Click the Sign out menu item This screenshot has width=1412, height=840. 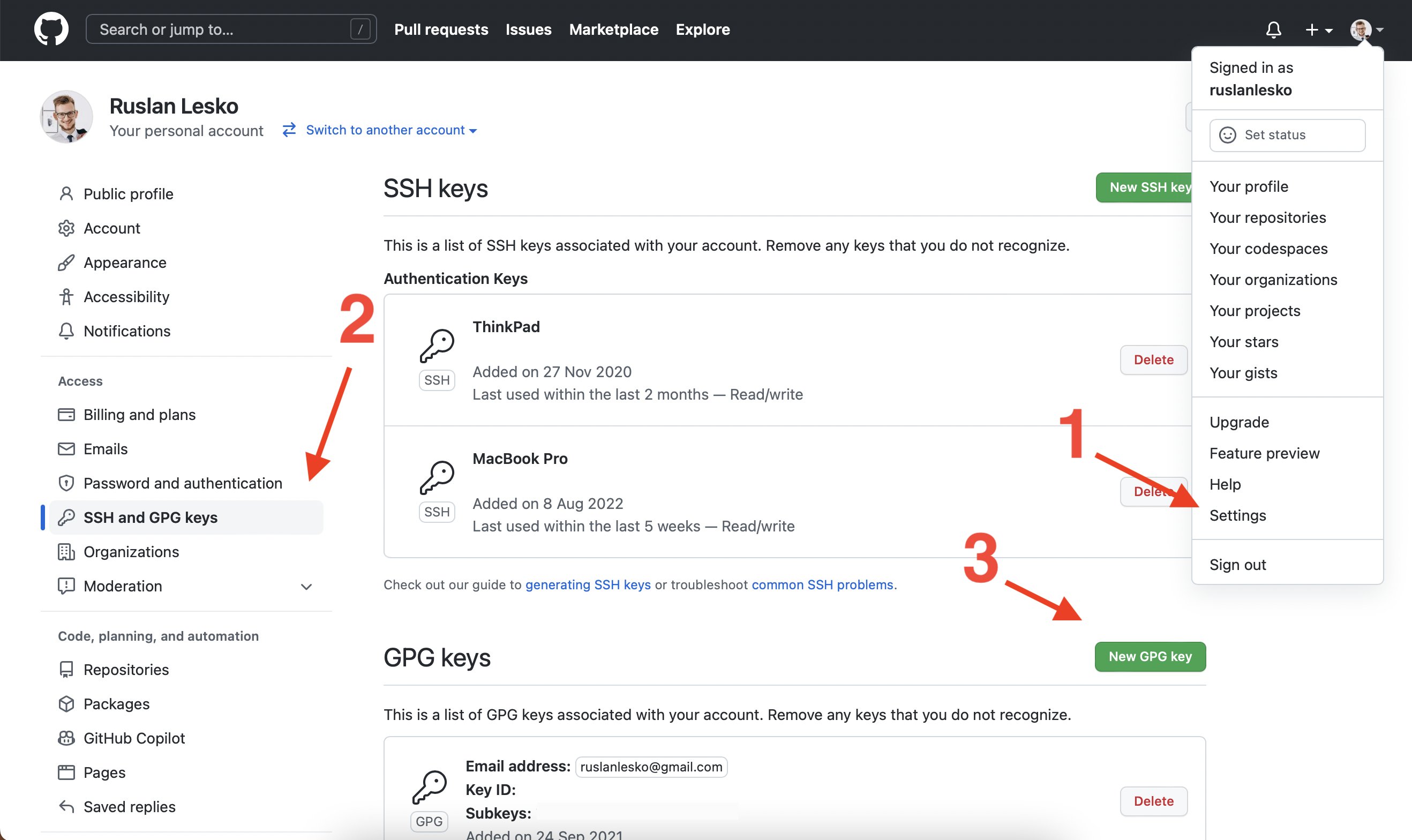coord(1237,564)
